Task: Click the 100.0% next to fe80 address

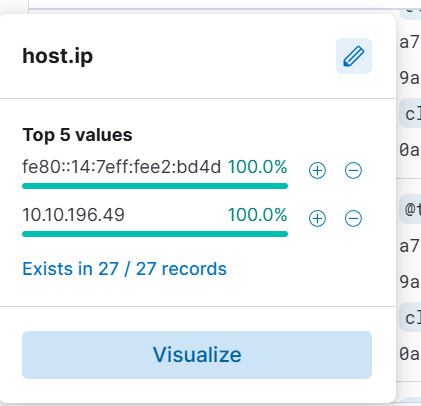Action: click(x=257, y=167)
